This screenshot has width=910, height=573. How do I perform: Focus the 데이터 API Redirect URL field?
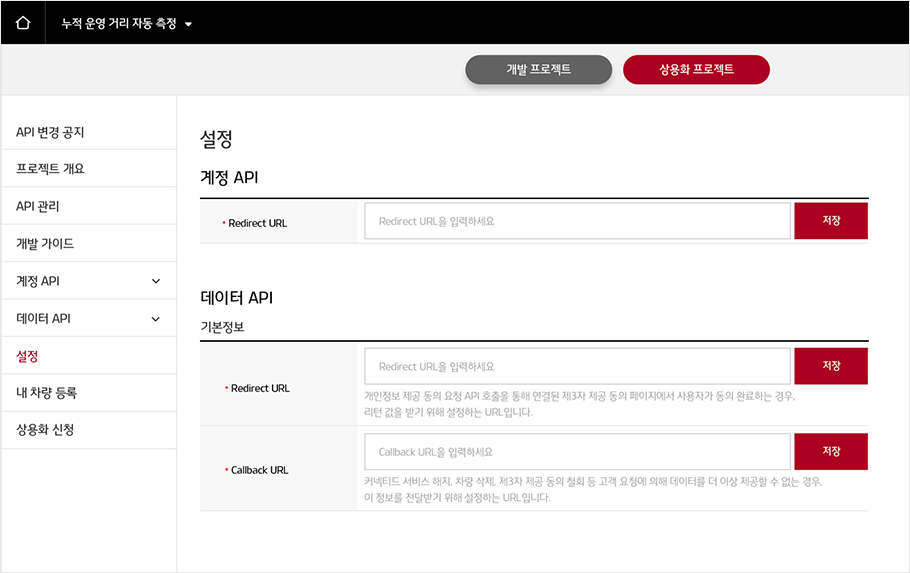[577, 366]
